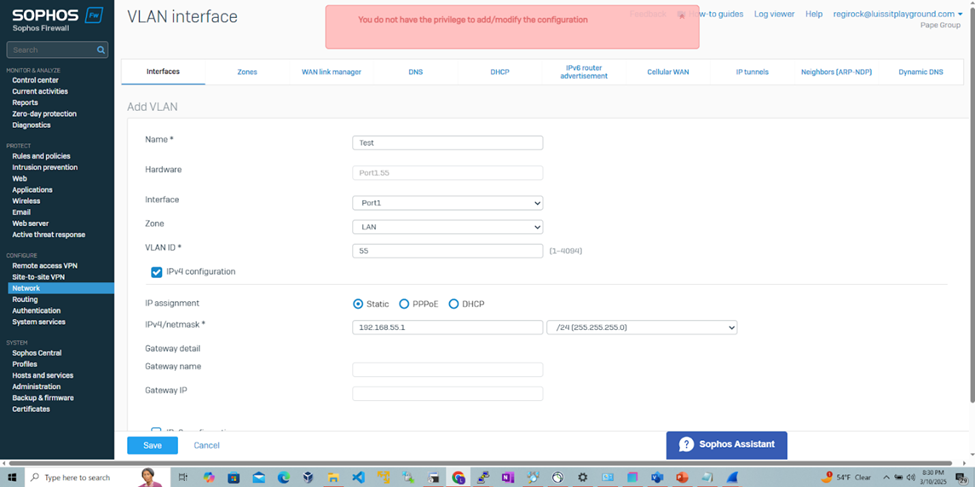Open Settings gear in the taskbar
This screenshot has width=975, height=487.
(583, 477)
